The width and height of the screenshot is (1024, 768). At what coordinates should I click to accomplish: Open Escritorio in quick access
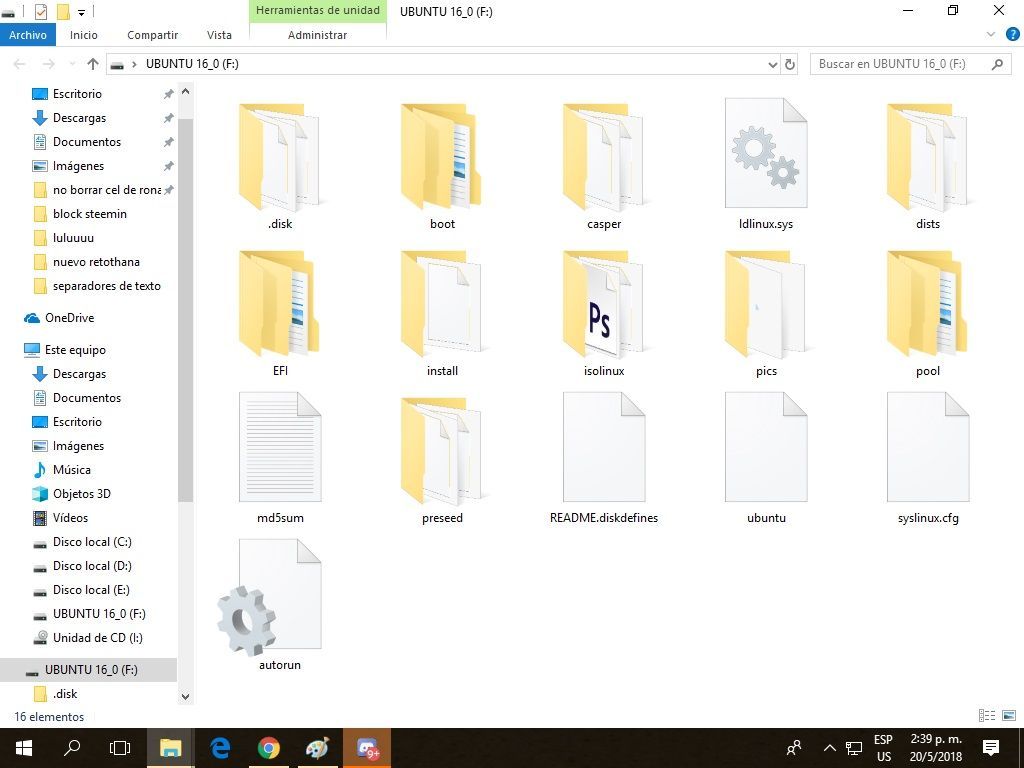[77, 94]
